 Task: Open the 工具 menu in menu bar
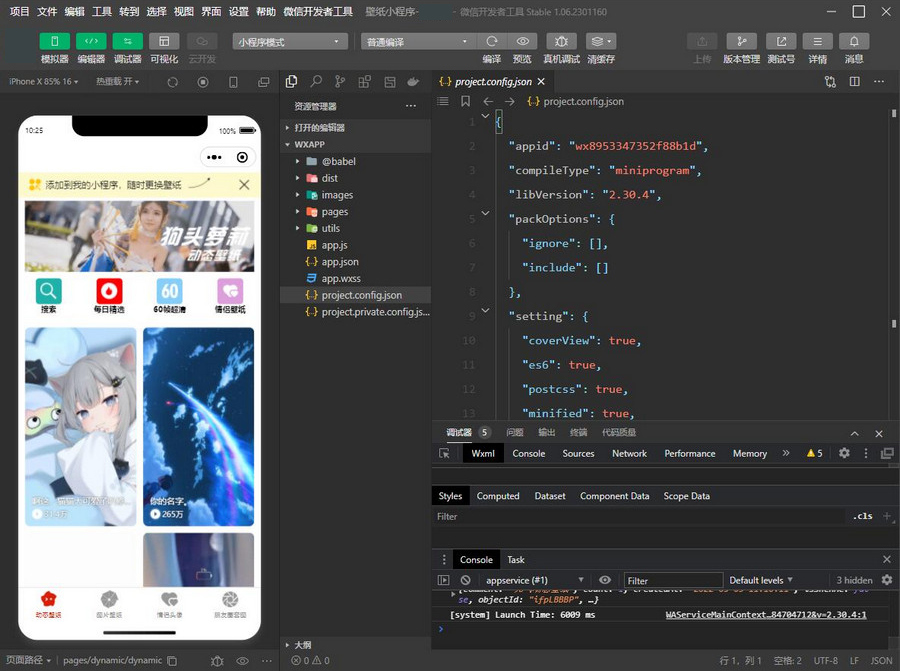101,12
